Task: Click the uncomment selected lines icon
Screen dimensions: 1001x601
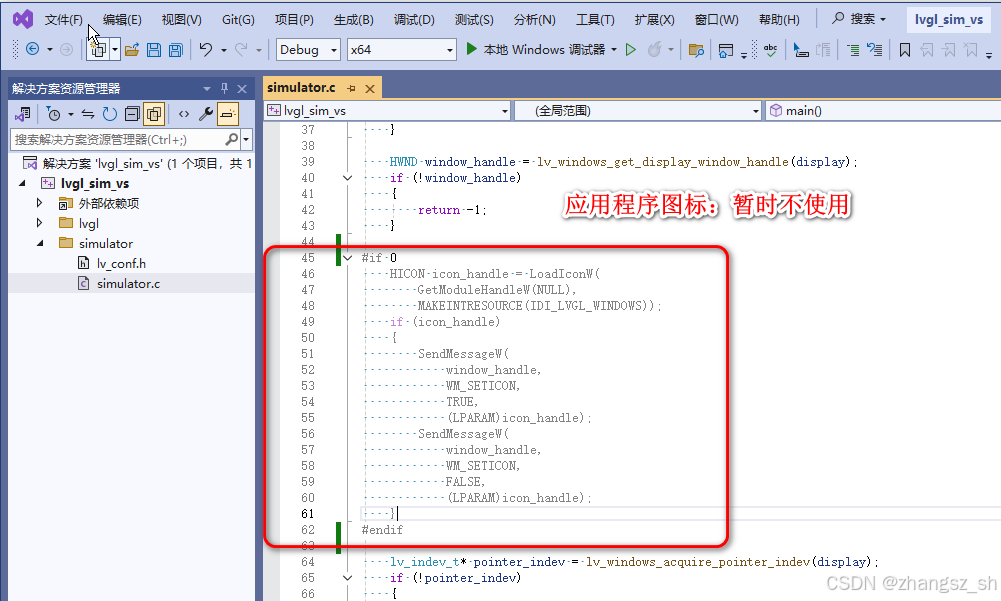Action: coord(875,49)
